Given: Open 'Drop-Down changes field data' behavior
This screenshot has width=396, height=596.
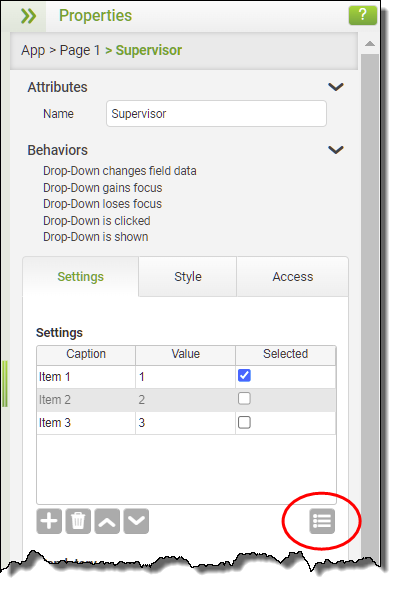Looking at the screenshot, I should [120, 171].
